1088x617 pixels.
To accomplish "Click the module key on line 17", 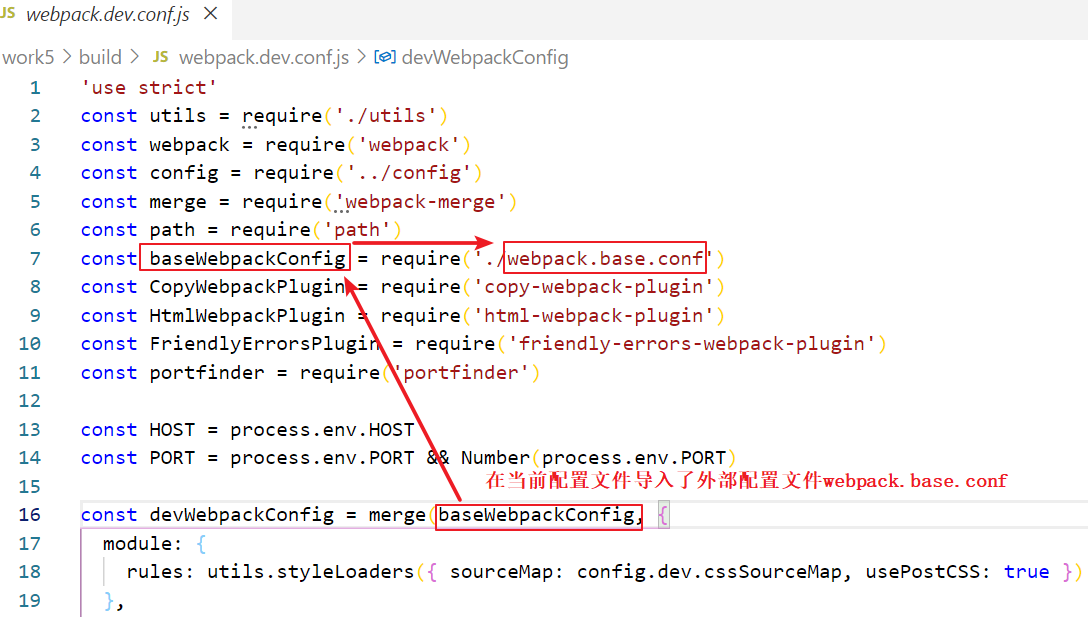I will (x=137, y=543).
